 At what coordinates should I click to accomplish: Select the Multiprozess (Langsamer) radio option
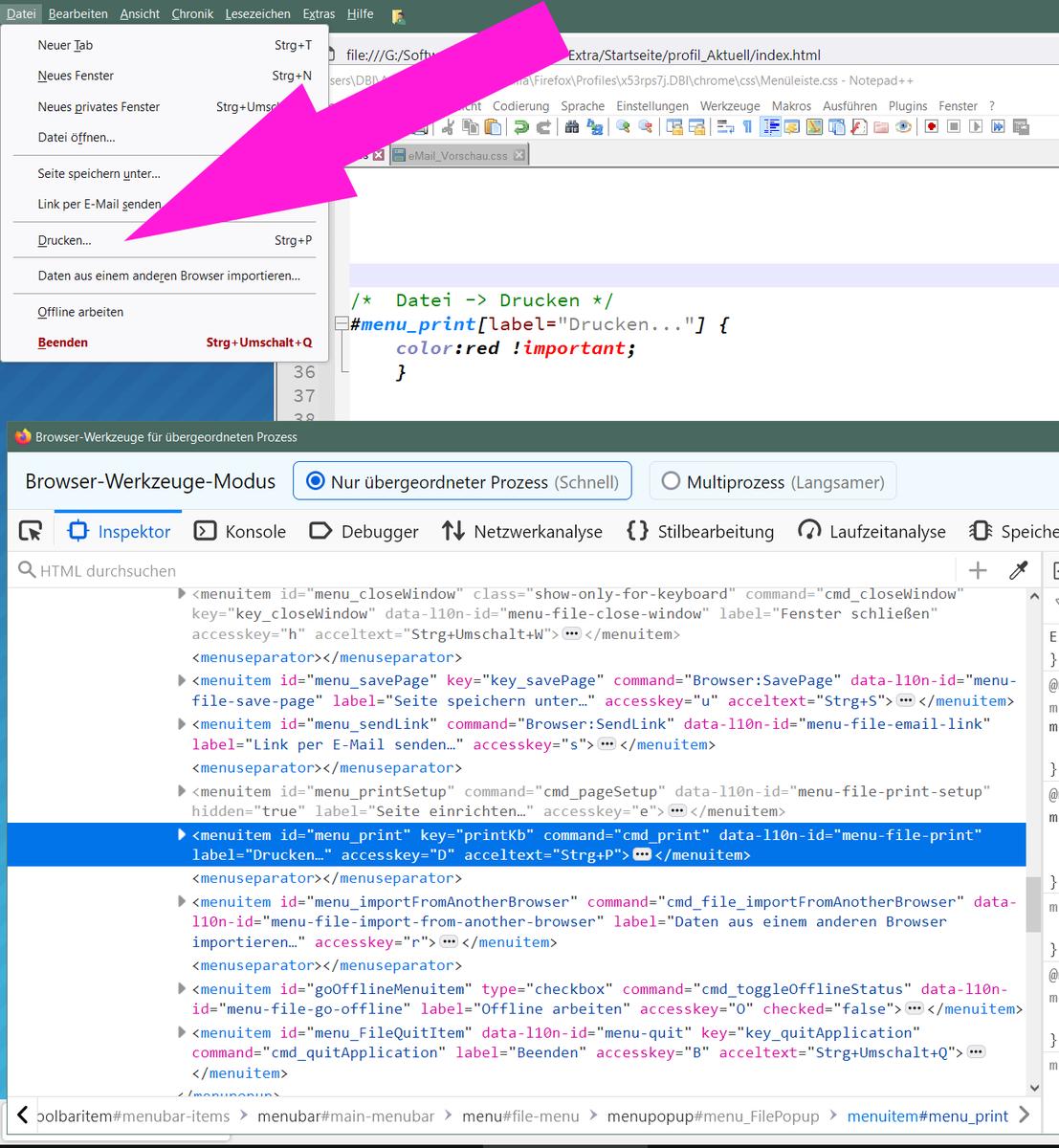671,481
